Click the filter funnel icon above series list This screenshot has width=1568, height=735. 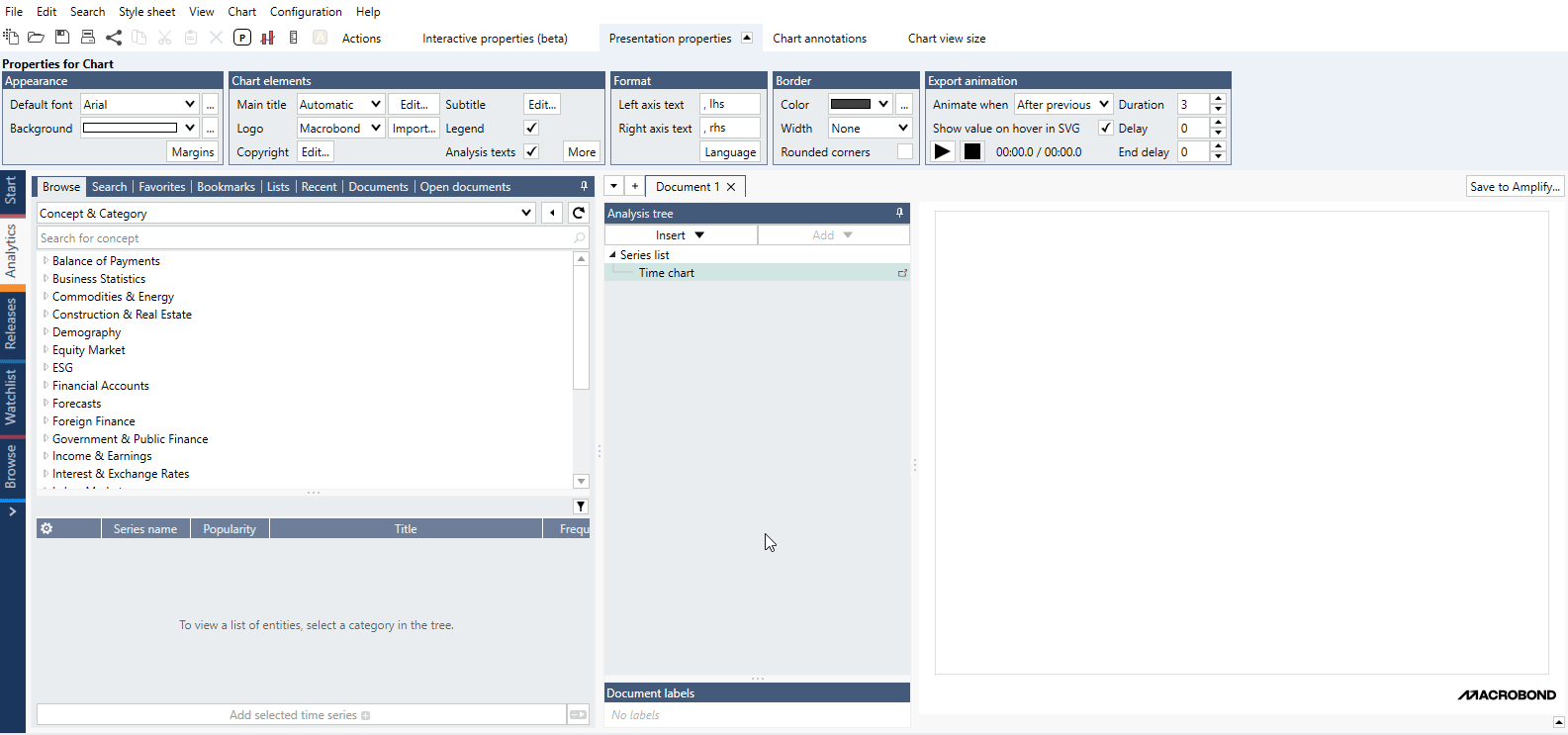pos(581,506)
